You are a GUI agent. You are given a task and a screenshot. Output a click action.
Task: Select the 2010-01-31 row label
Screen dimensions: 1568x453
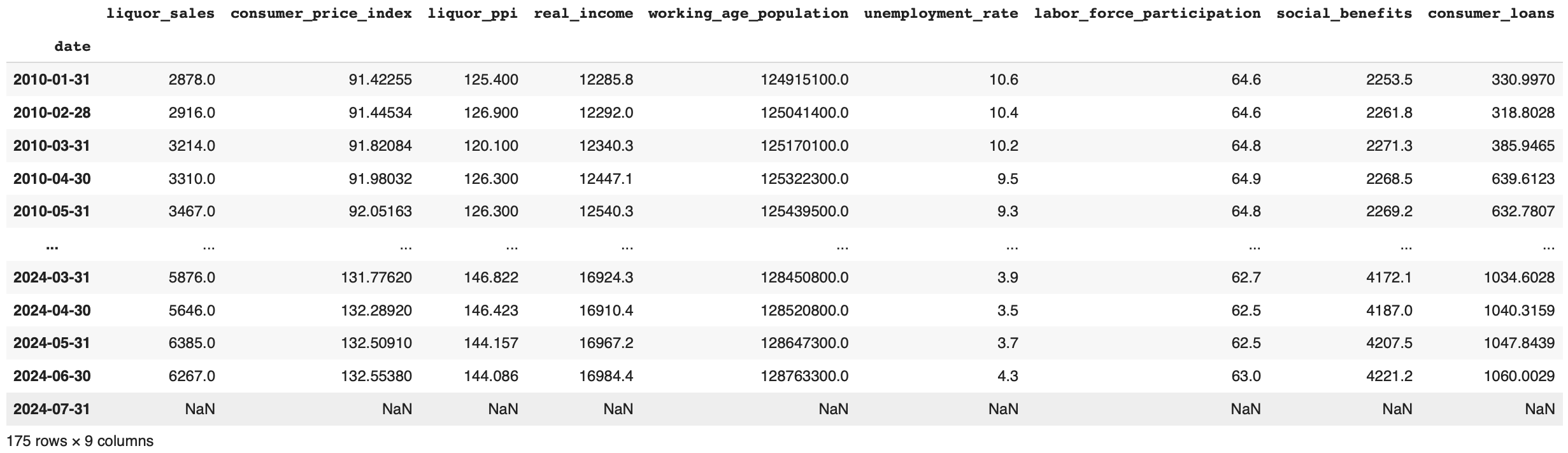click(52, 80)
